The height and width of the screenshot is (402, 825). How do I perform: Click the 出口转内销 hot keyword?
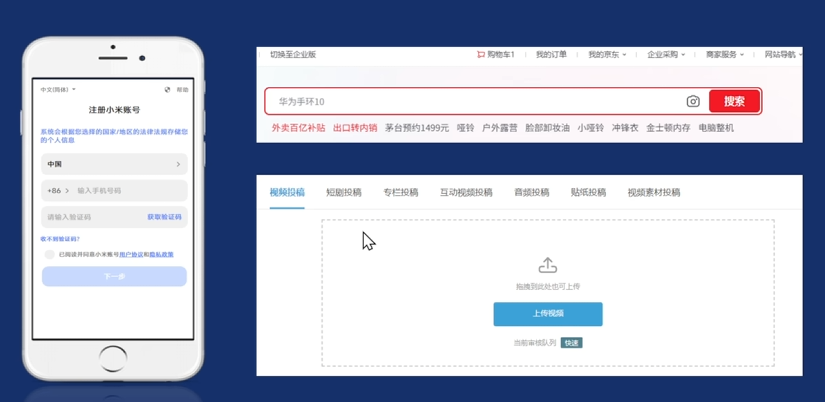pos(355,128)
